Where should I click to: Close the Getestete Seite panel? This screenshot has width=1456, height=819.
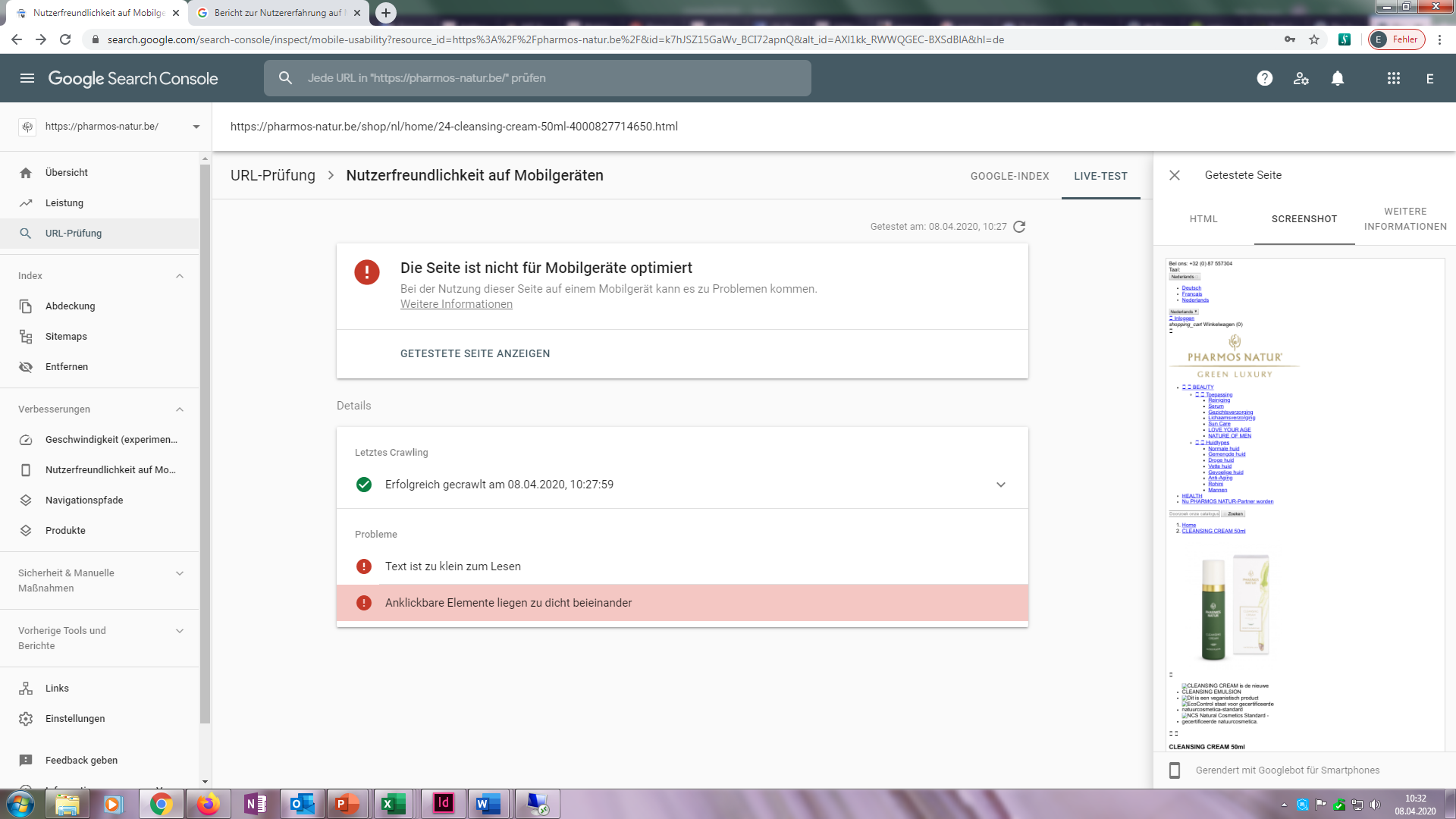click(x=1175, y=175)
